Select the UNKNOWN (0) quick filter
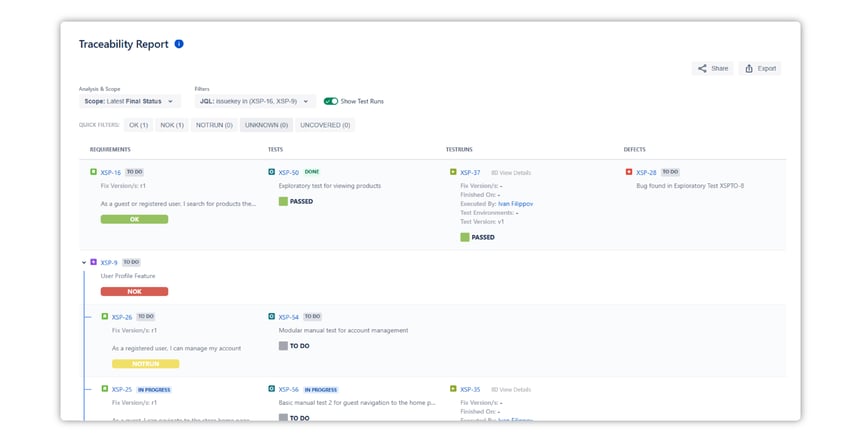This screenshot has width=860, height=442. point(266,125)
